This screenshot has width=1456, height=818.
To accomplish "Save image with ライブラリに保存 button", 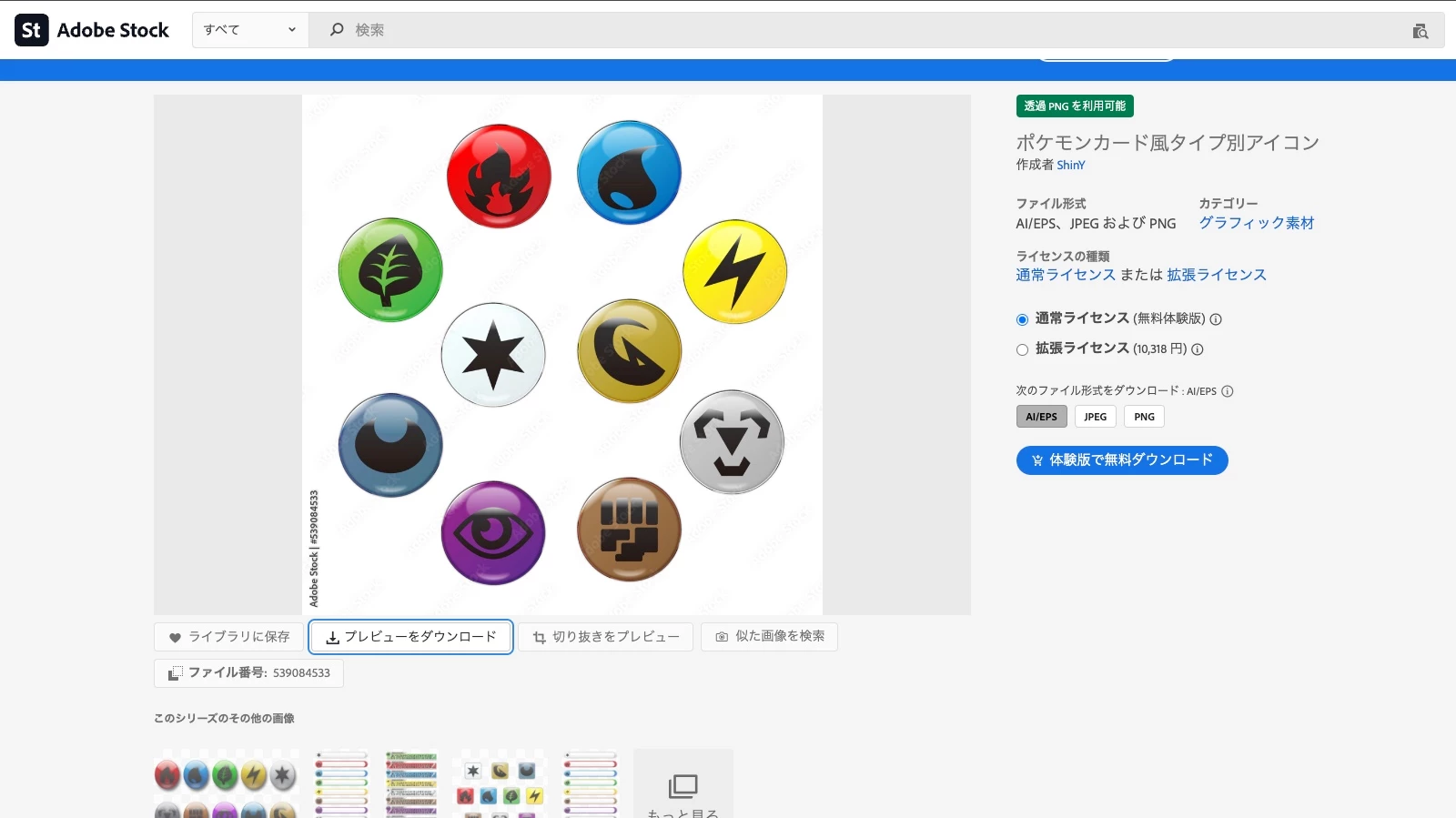I will (228, 637).
